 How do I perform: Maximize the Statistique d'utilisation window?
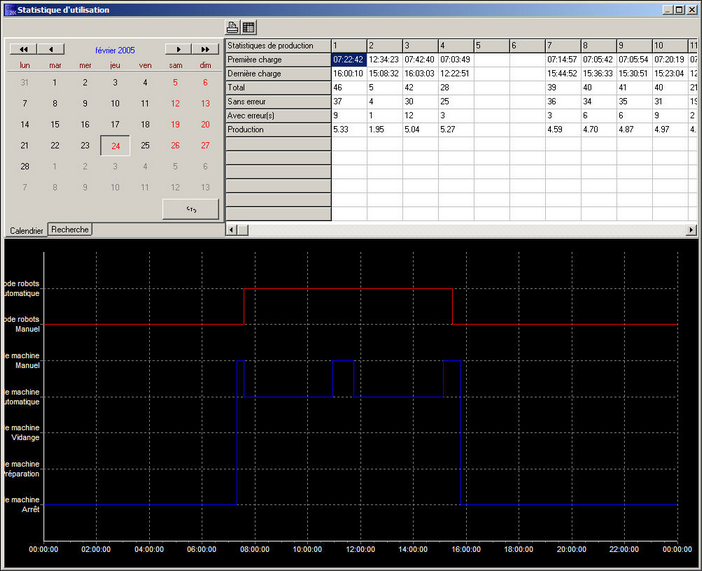(679, 9)
